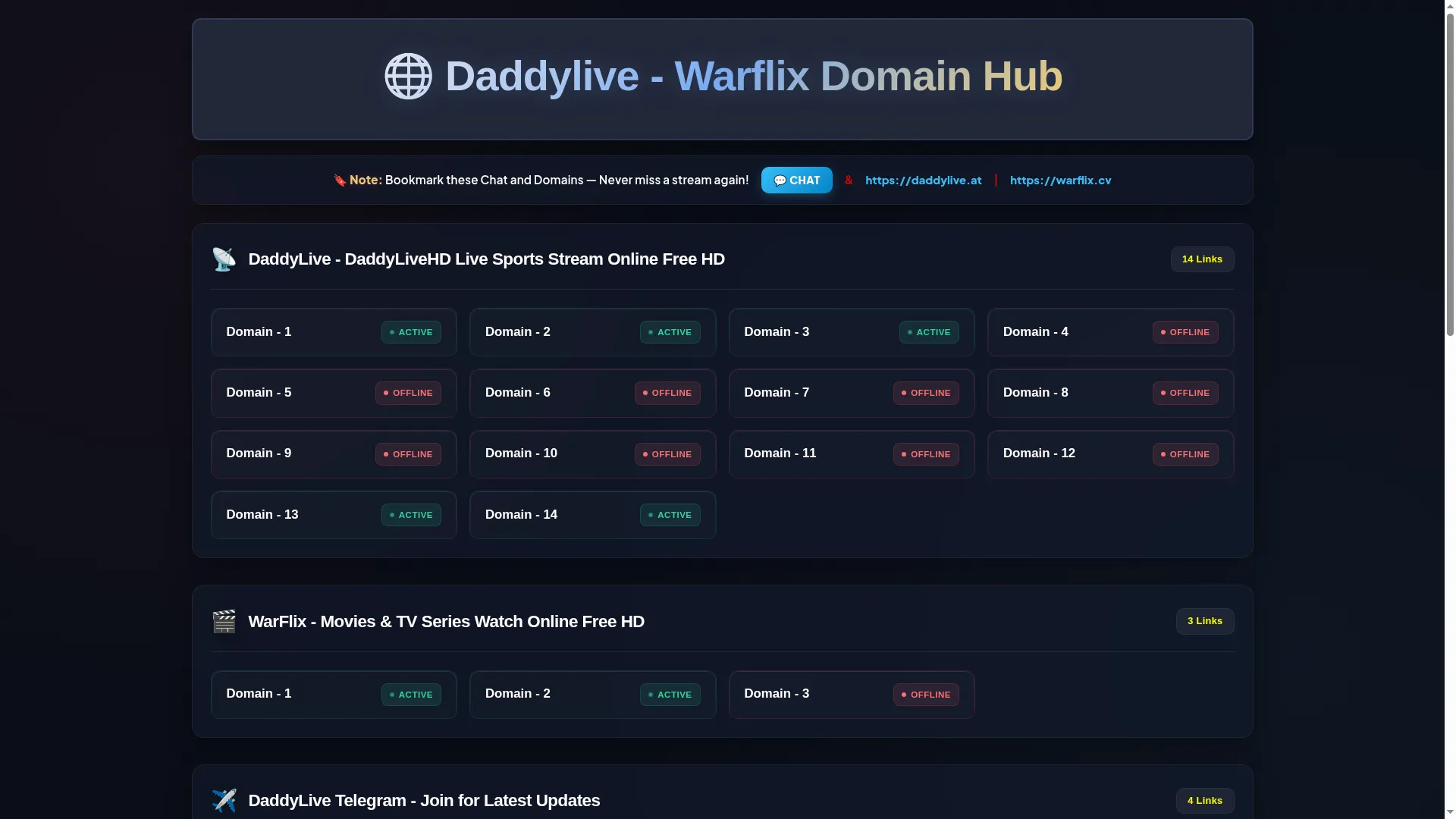Click the DaddyLive Telegram section heading

[x=424, y=801]
